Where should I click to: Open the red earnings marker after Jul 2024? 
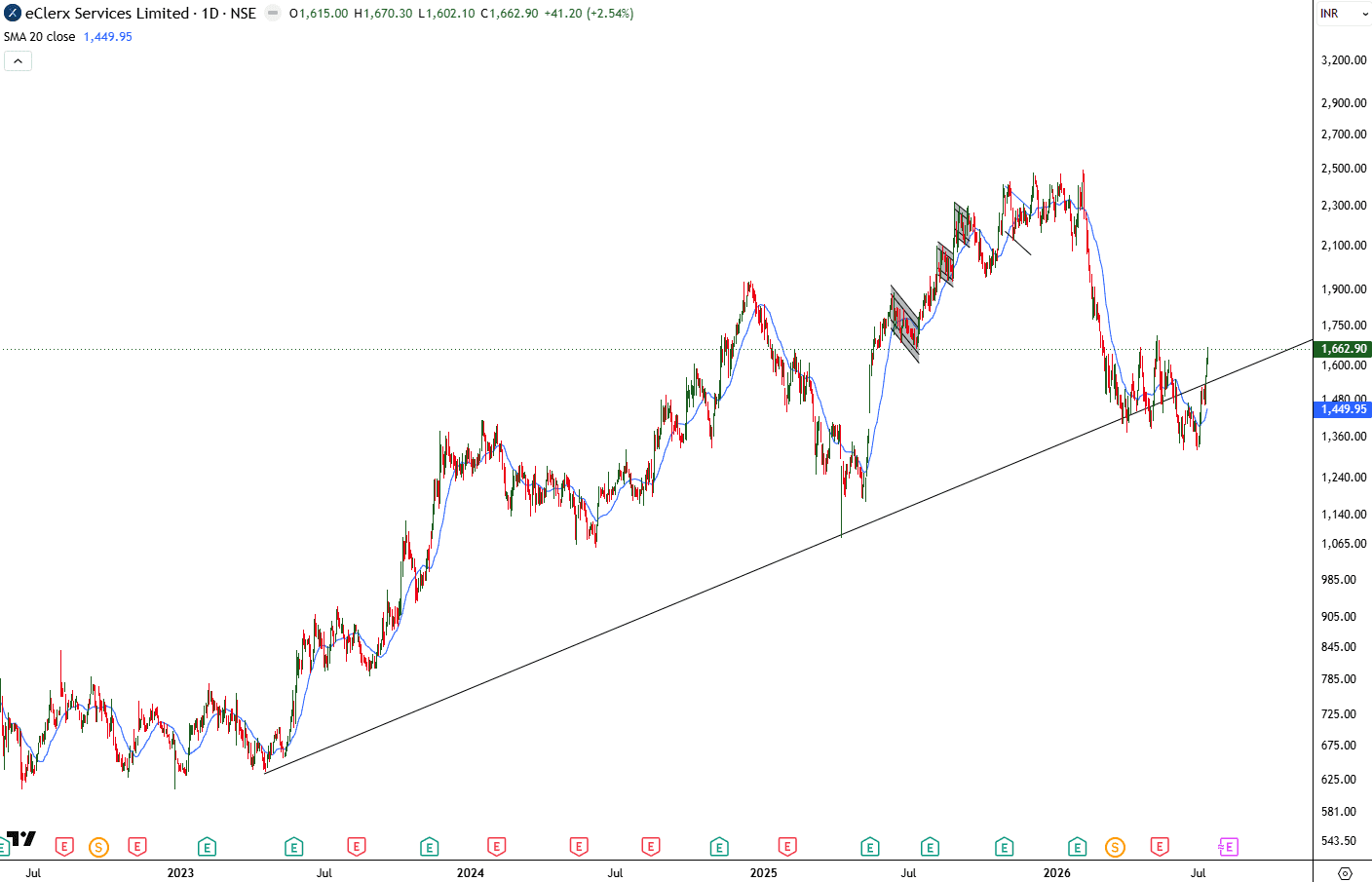651,847
